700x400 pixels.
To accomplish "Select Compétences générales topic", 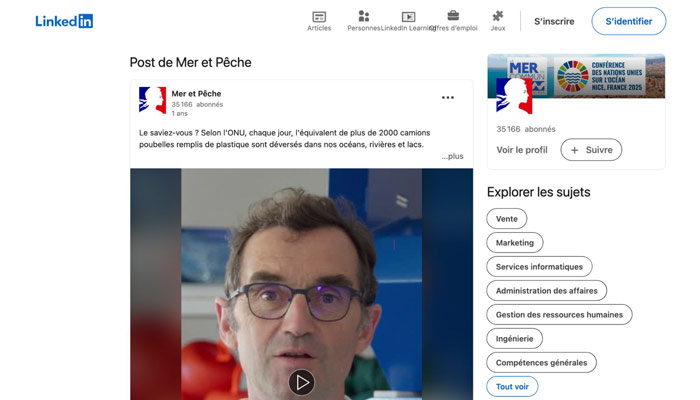I will coord(542,363).
